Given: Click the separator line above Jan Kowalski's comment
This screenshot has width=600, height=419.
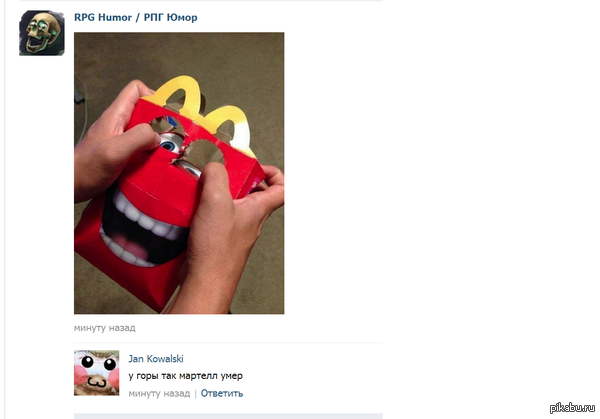Looking at the screenshot, I should click(x=228, y=342).
